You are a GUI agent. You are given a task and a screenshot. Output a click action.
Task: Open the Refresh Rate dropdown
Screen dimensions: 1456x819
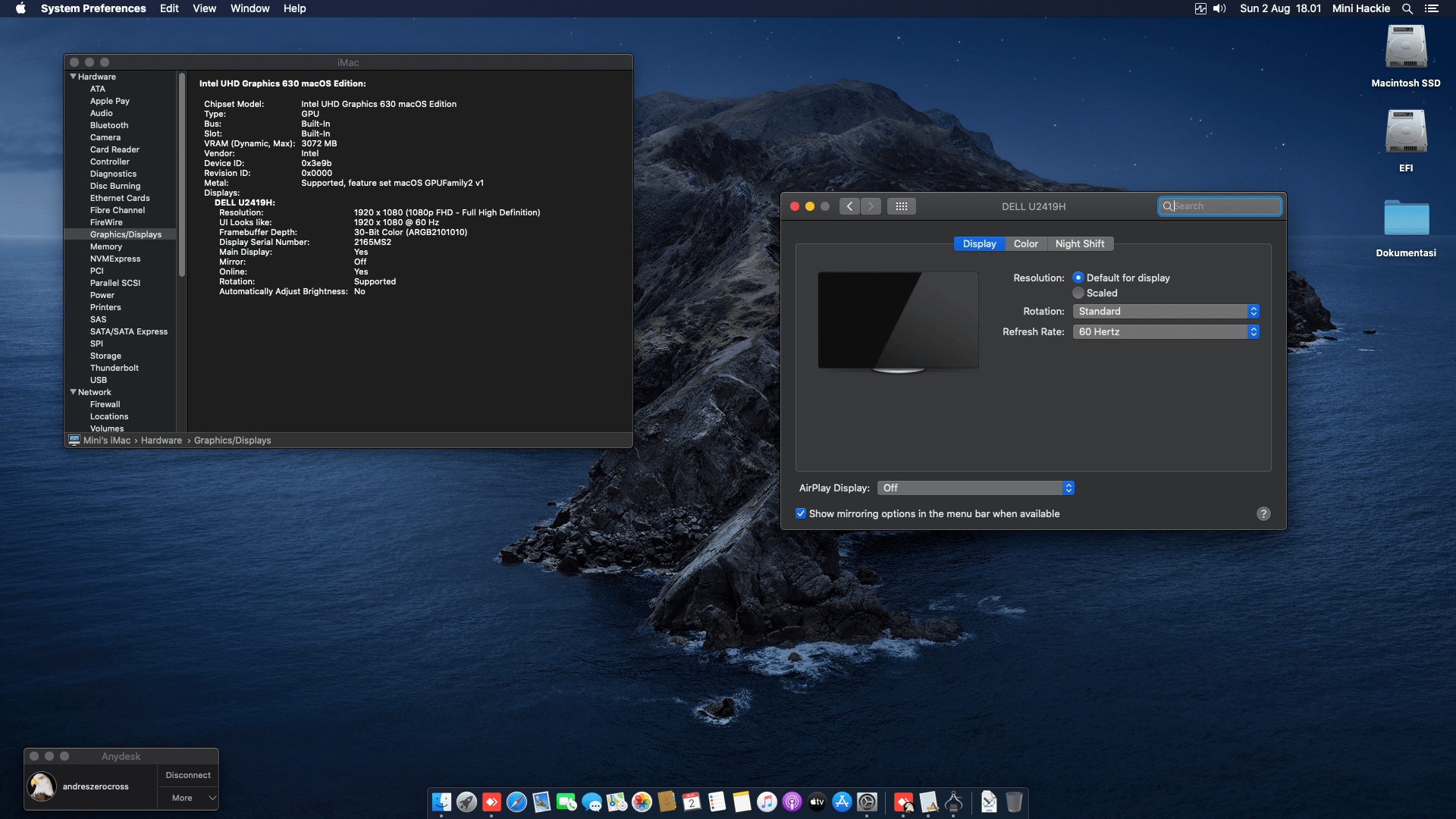[1166, 332]
